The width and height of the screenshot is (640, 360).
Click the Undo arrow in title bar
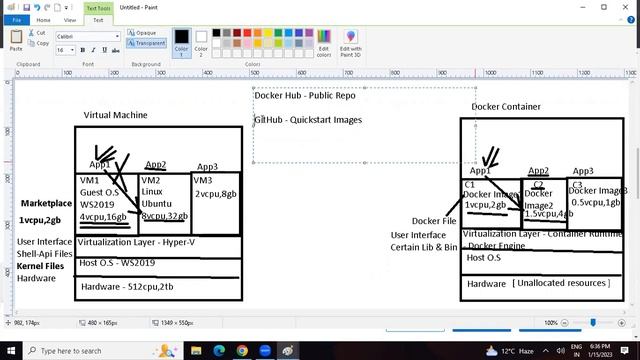(x=37, y=7)
